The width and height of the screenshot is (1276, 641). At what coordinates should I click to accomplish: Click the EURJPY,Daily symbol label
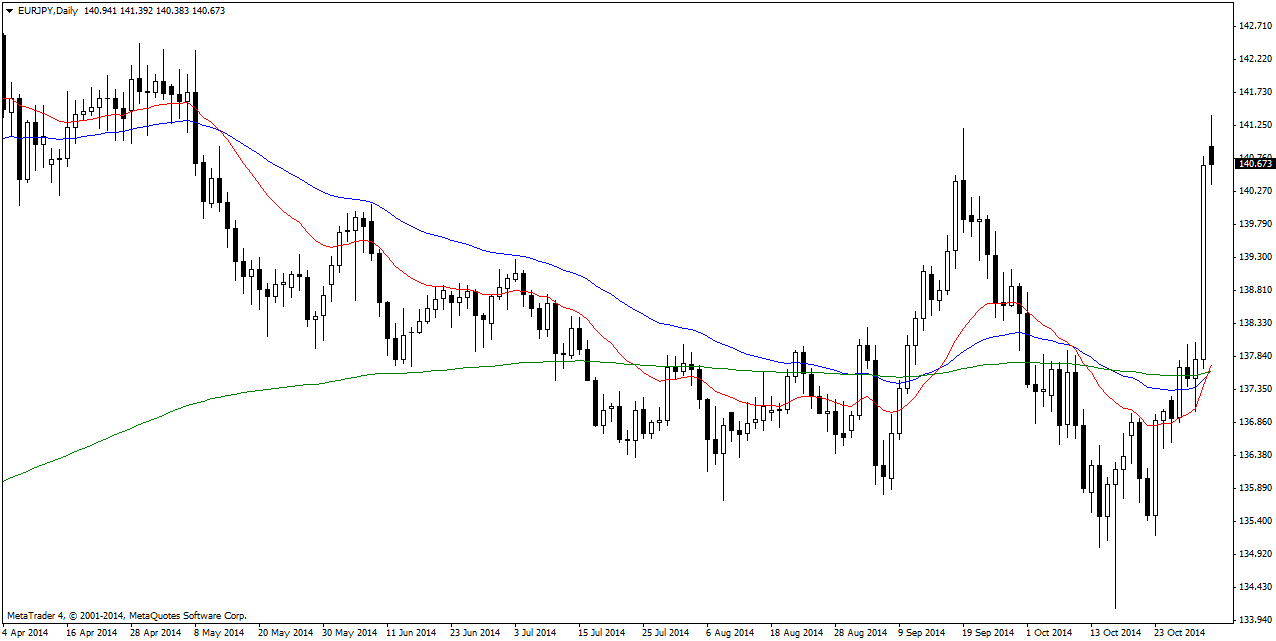pyautogui.click(x=48, y=10)
